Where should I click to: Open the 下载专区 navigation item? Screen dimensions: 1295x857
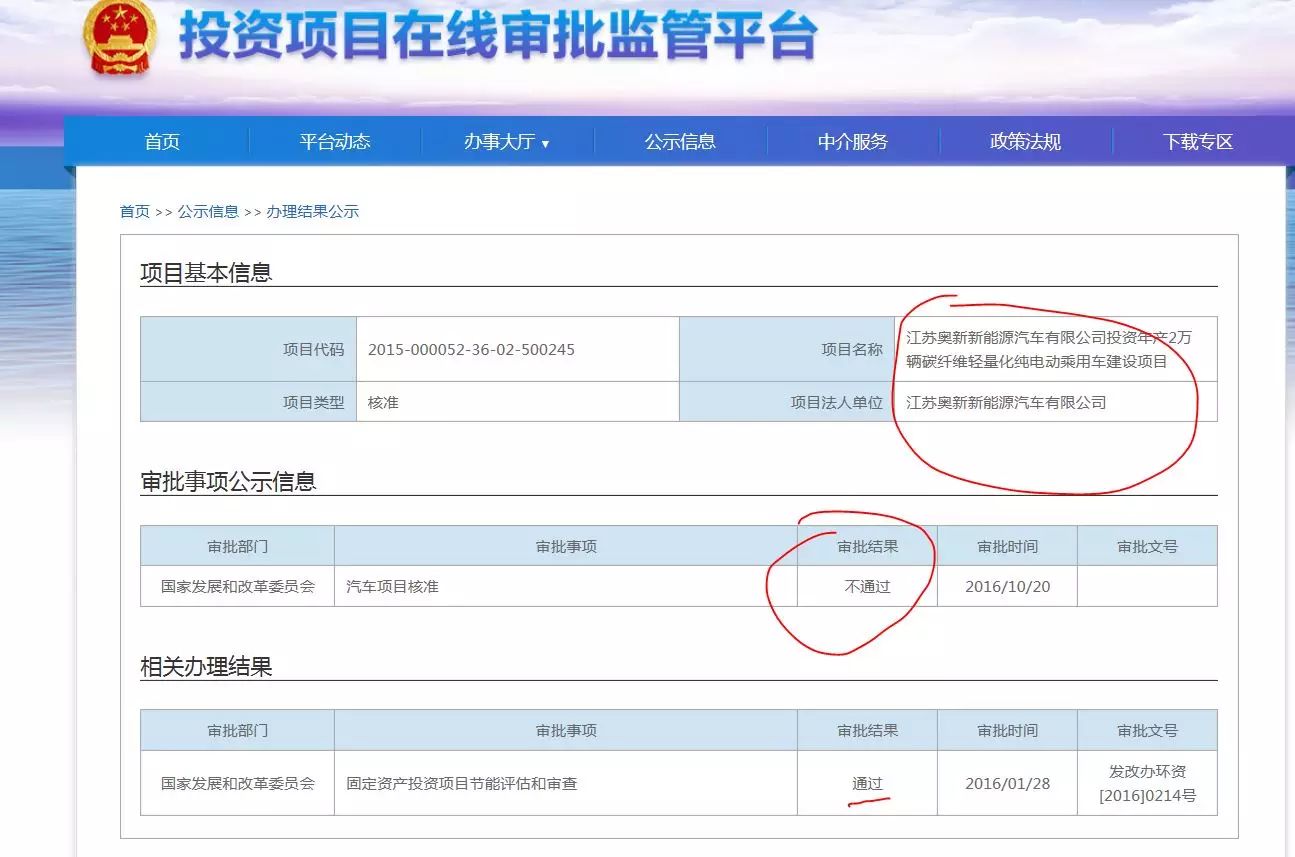click(x=1198, y=142)
